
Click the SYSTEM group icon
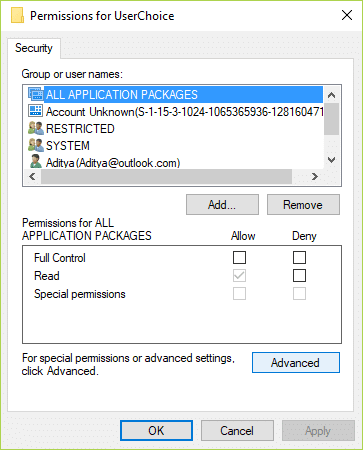point(36,145)
